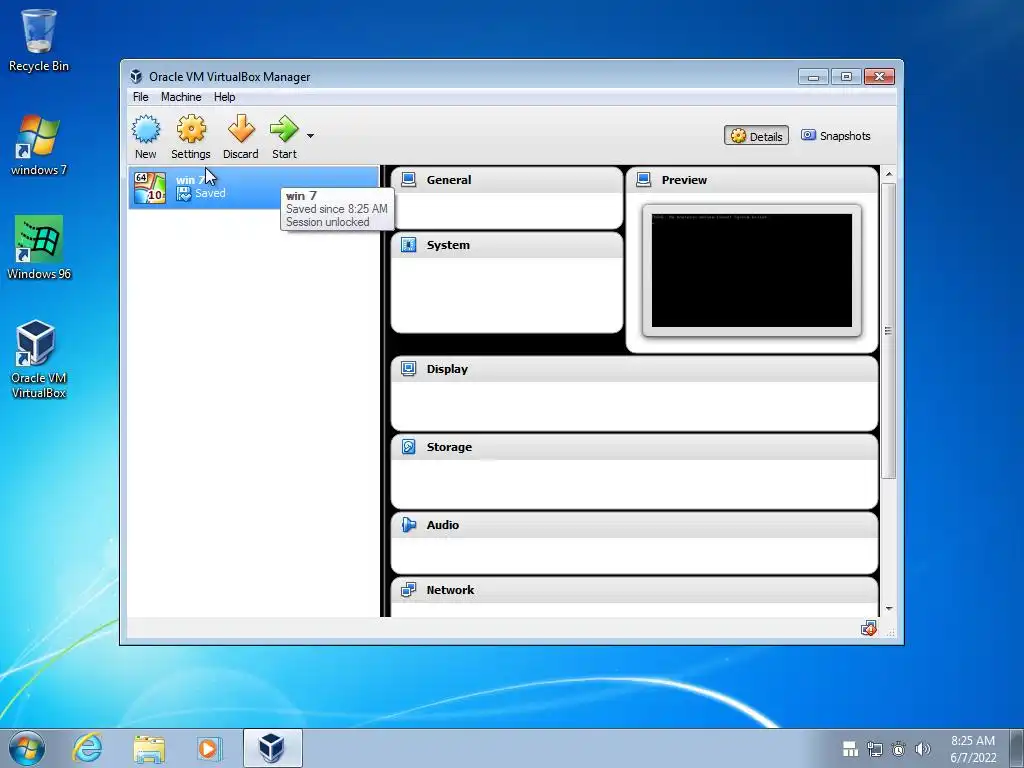This screenshot has width=1024, height=768.
Task: Switch to Snapshots view
Action: (x=836, y=136)
